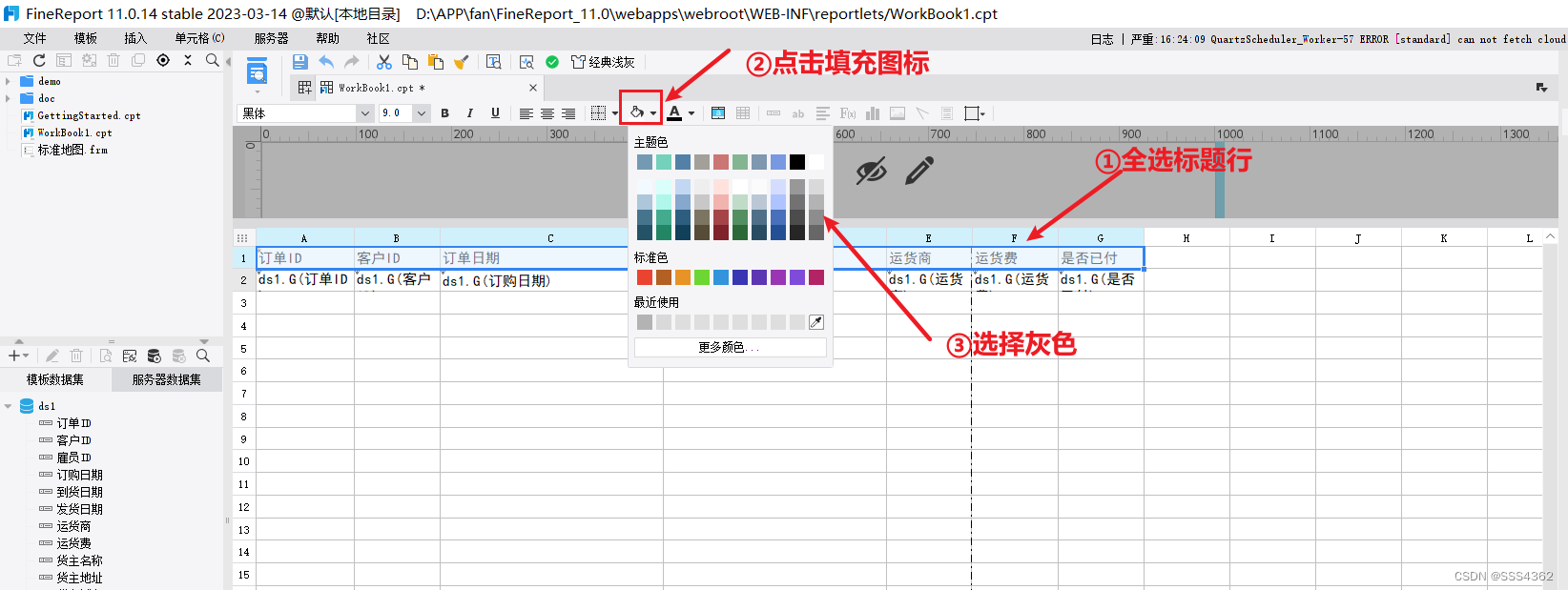Screen dimensions: 1568x590
Task: Open the 帮助 menu
Action: (327, 38)
